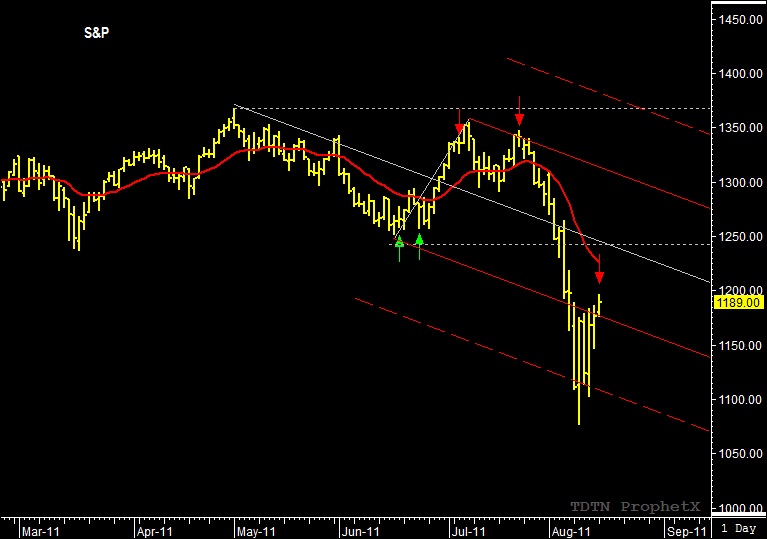Click the 1150.00 price axis label
Viewport: 767px width, 539px height.
[740, 346]
